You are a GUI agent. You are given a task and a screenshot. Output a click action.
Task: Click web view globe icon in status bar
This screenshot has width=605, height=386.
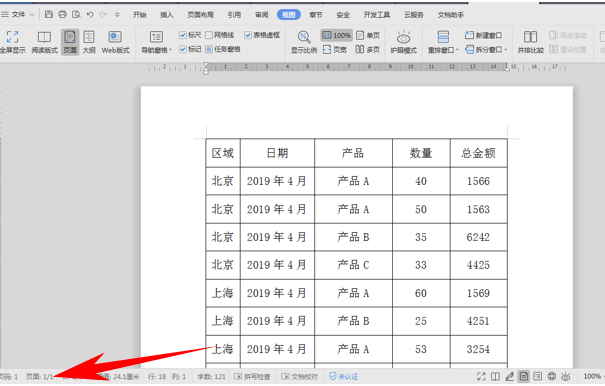pos(552,376)
